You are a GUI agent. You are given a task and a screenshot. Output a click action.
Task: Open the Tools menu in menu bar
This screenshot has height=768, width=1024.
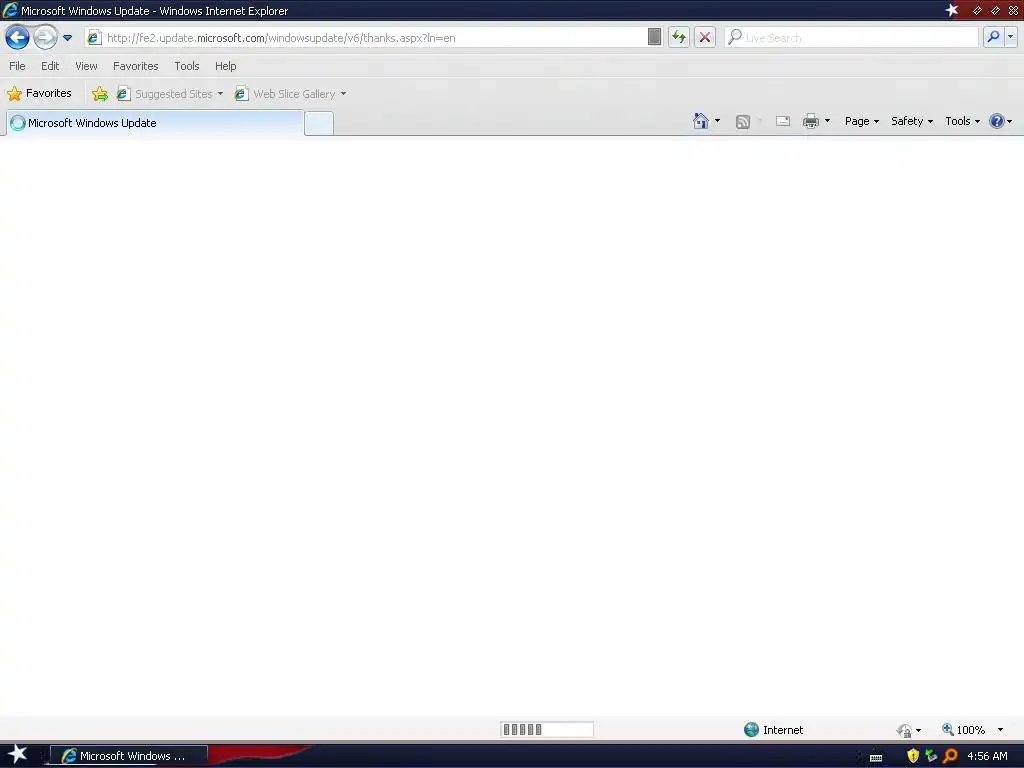coord(187,66)
